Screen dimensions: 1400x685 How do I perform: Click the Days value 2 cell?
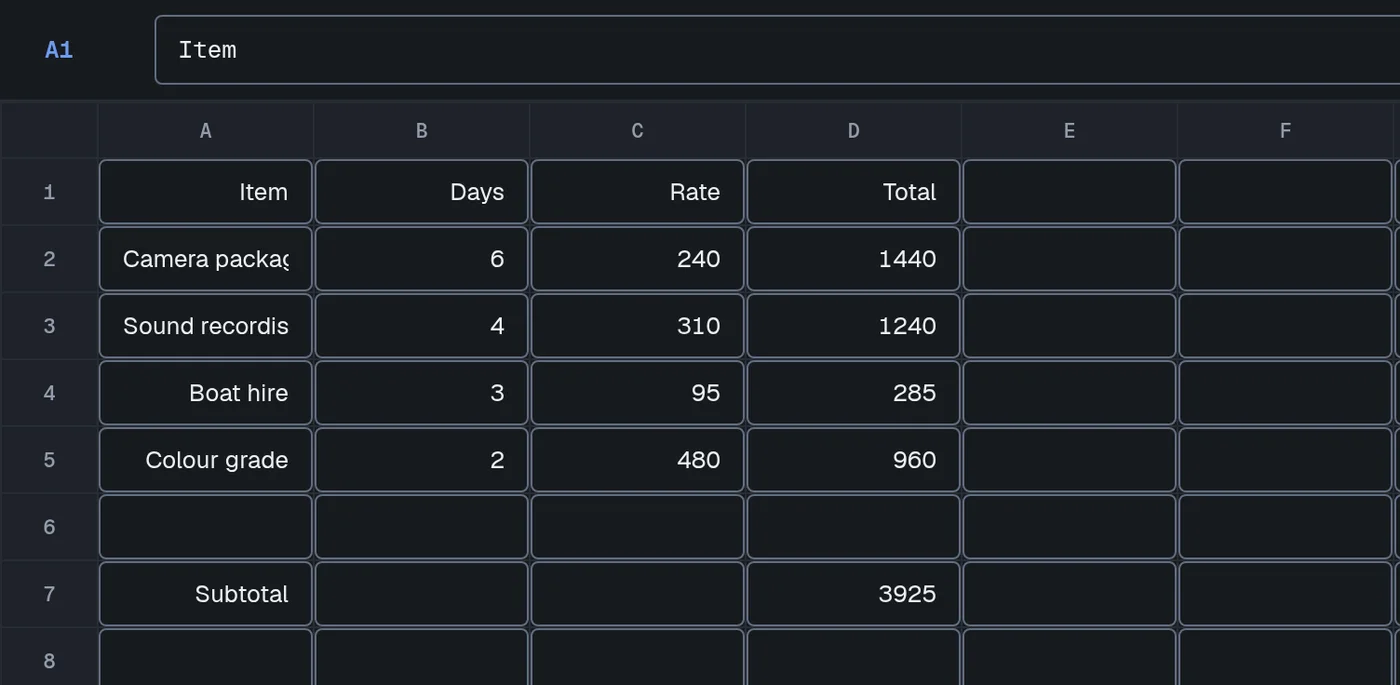point(422,460)
